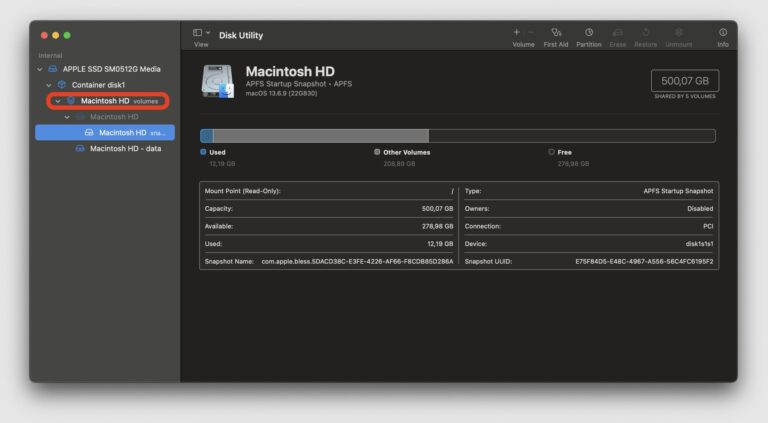
Task: Remove volume with the minus icon
Action: click(531, 32)
